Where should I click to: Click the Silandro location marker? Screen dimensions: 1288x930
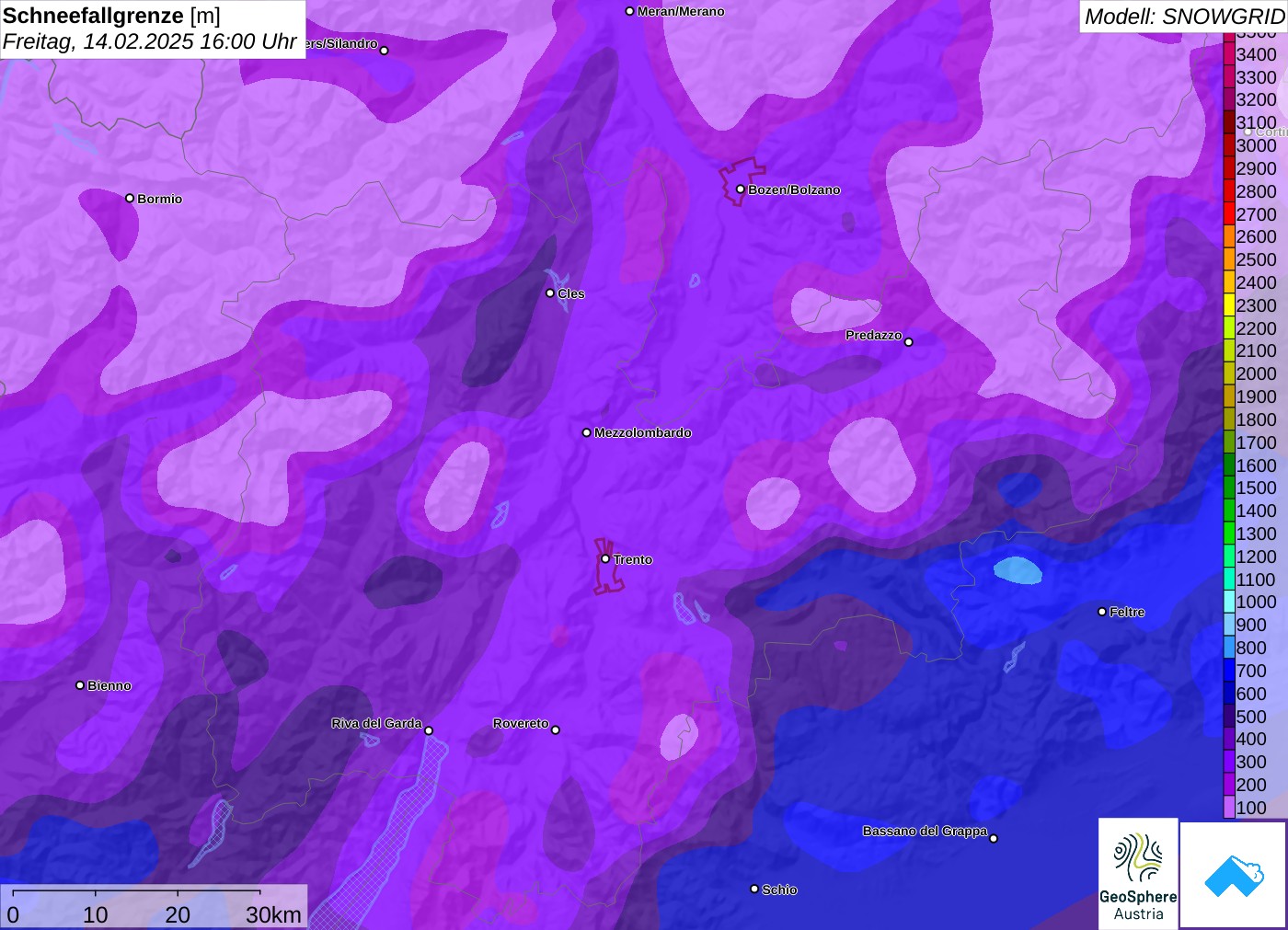tap(385, 51)
